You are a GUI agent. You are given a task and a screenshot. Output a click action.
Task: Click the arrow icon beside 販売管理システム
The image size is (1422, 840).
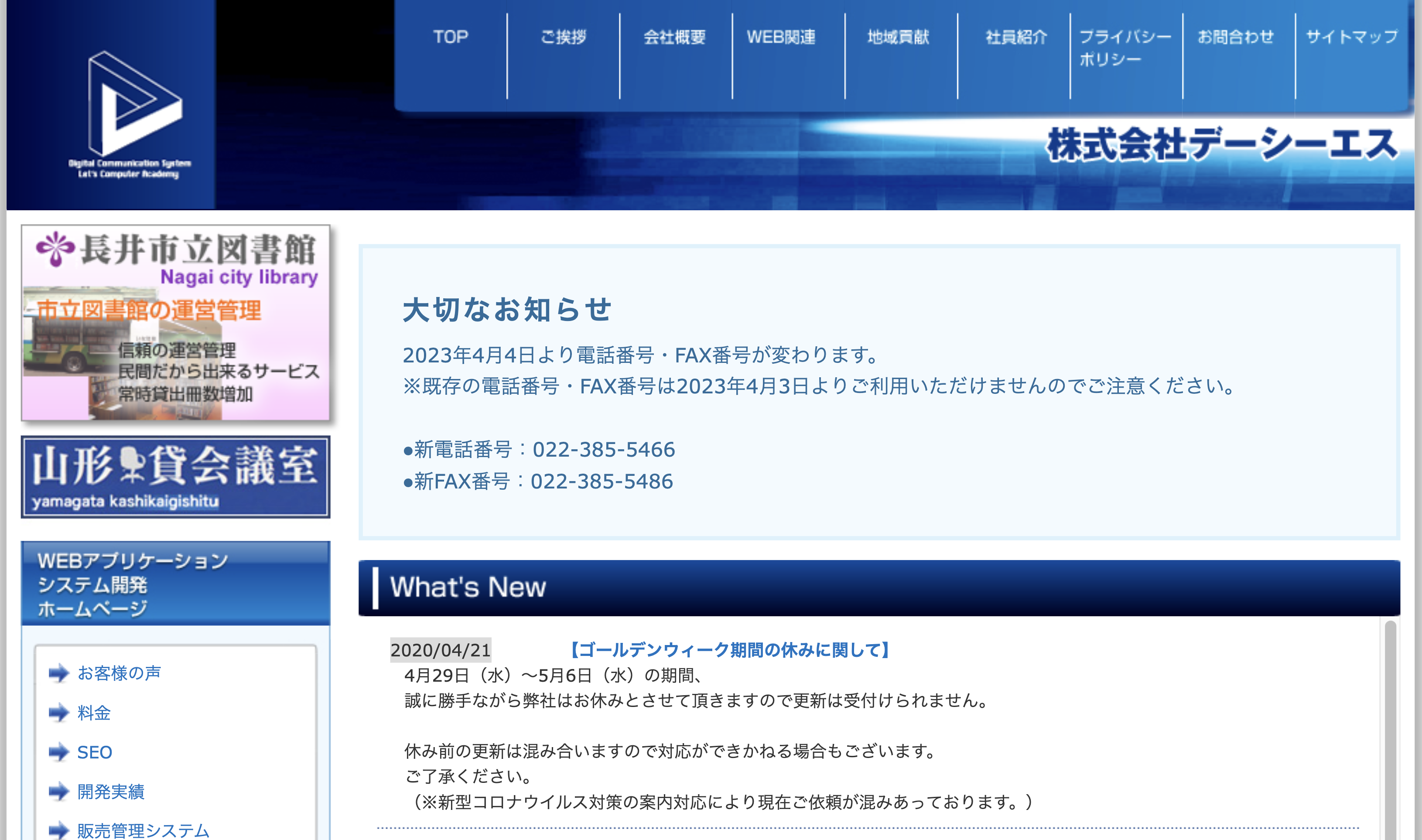coord(60,832)
